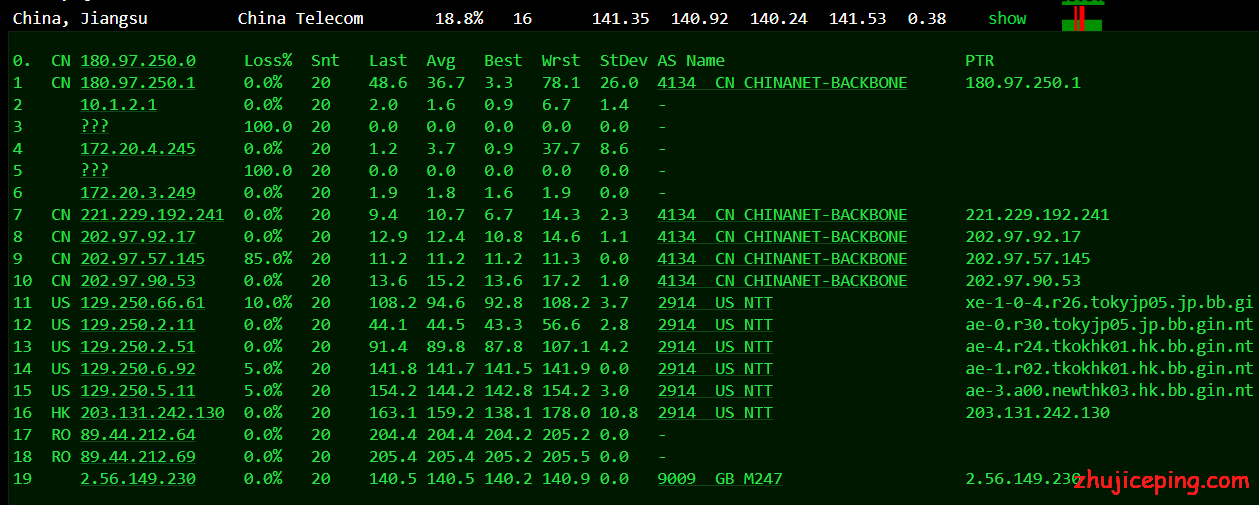1259x505 pixels.
Task: Open the 129.250.6.92 address link
Action: 138,369
